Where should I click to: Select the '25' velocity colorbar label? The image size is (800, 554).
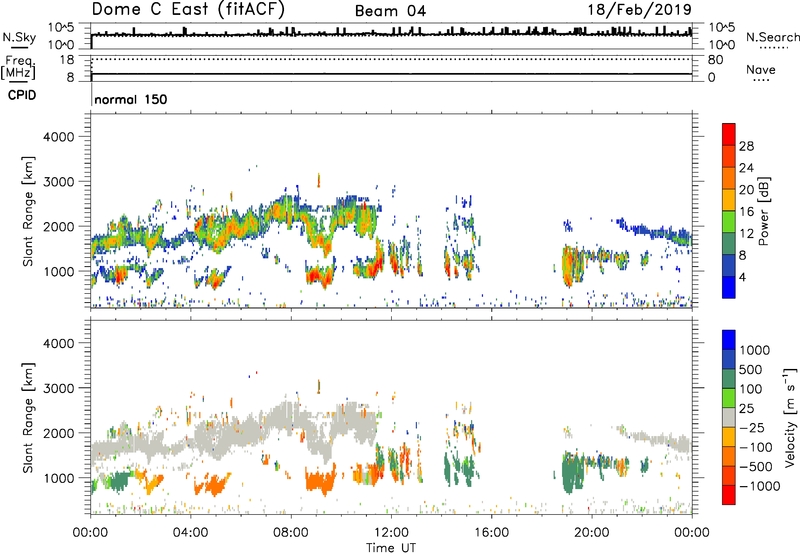click(747, 409)
